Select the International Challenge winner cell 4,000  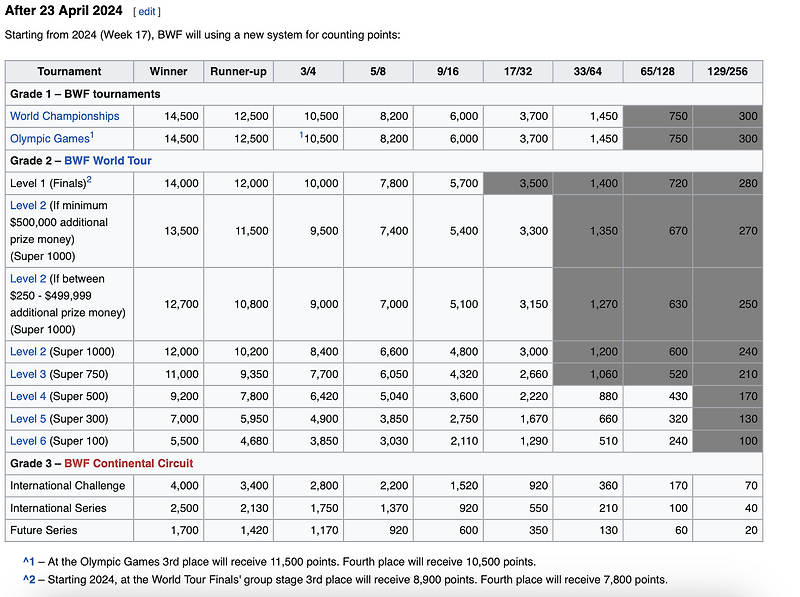(x=168, y=486)
